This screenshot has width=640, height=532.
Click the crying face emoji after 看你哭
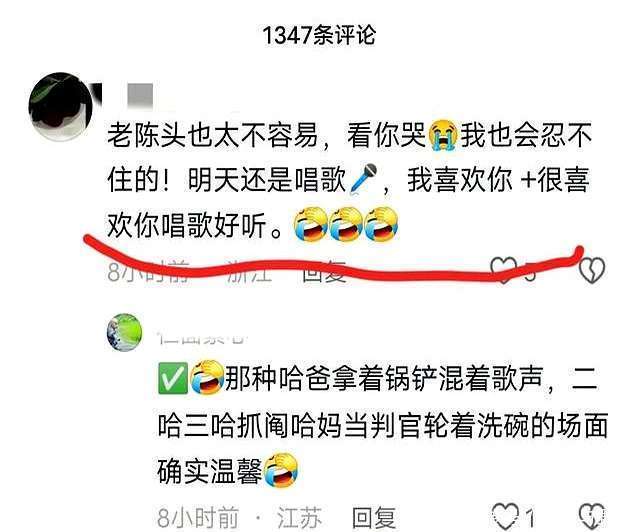coord(443,136)
